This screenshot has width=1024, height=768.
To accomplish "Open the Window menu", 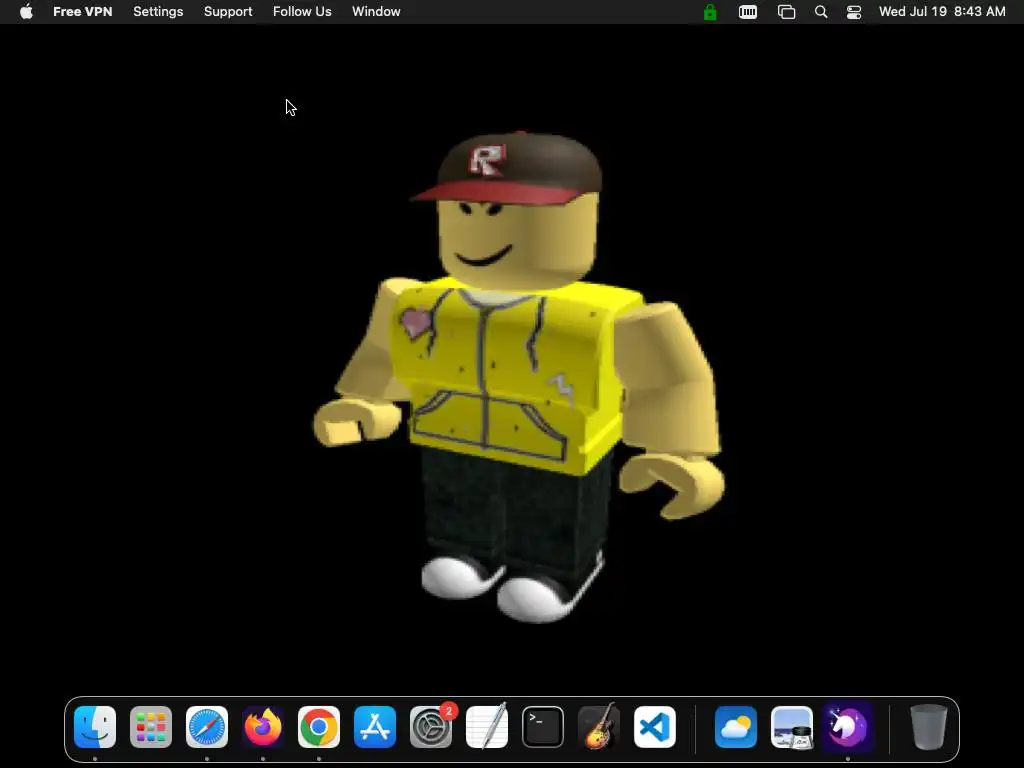I will 376,12.
